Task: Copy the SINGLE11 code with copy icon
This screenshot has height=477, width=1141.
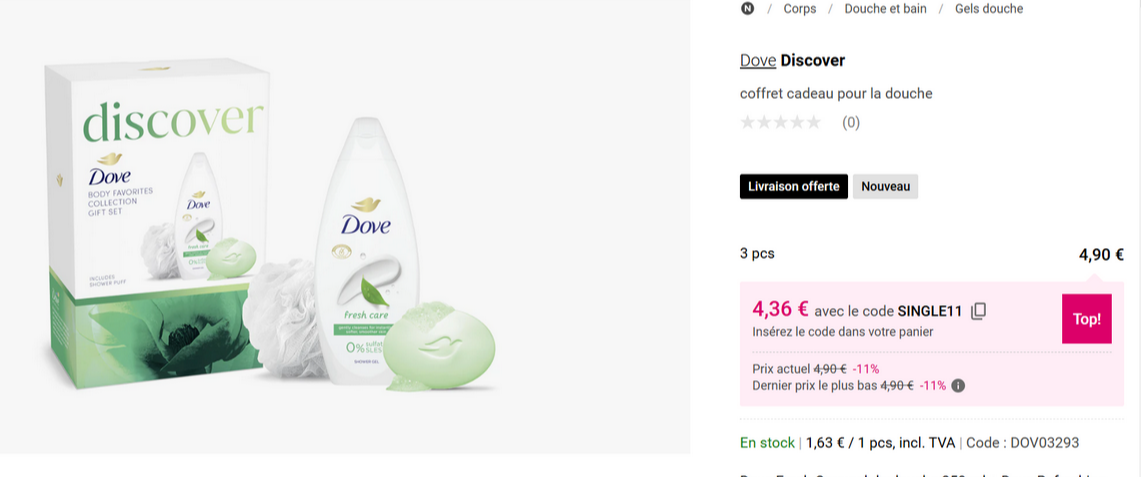Action: coord(979,311)
